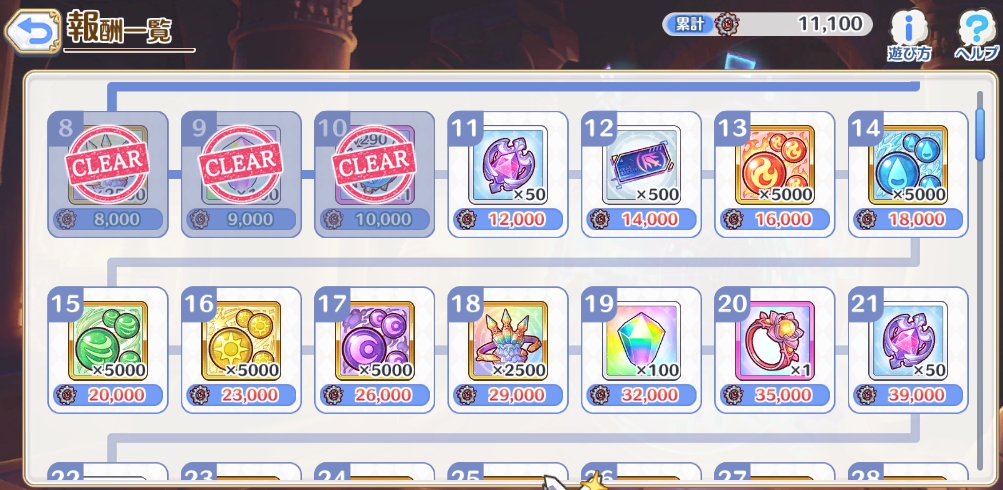Open the ヘルプ help button
Screen dimensions: 1003x490
click(x=976, y=35)
